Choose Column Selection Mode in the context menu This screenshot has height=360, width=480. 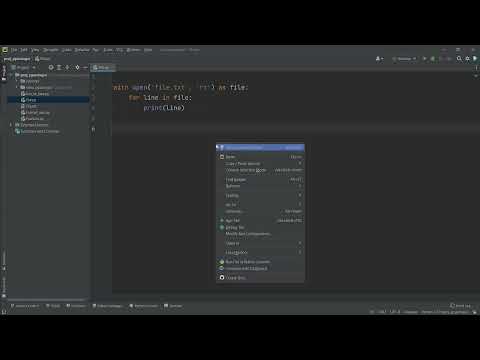click(260, 170)
